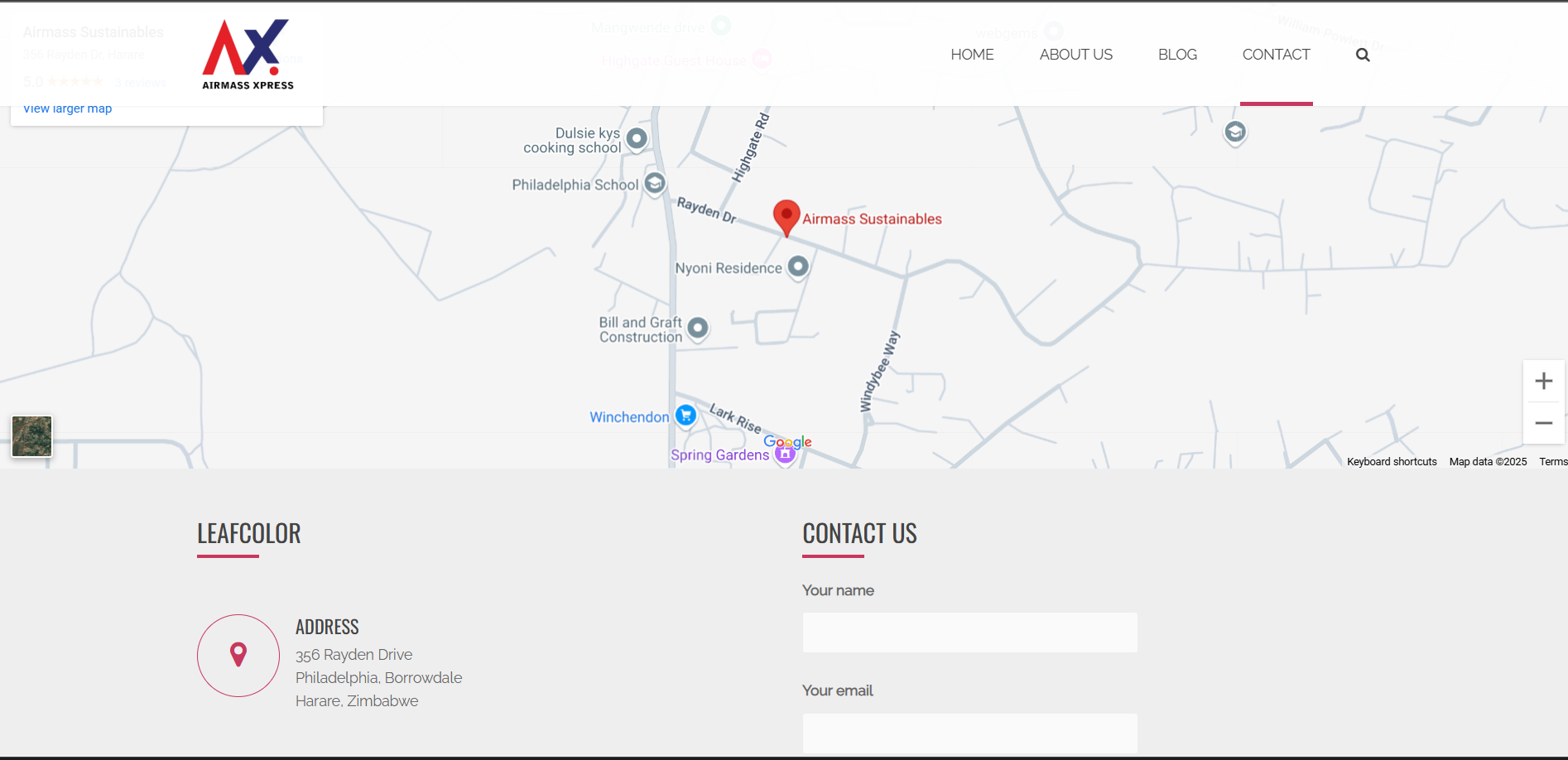The height and width of the screenshot is (760, 1568).
Task: Open the Nyoni Residence map marker
Action: 798,267
